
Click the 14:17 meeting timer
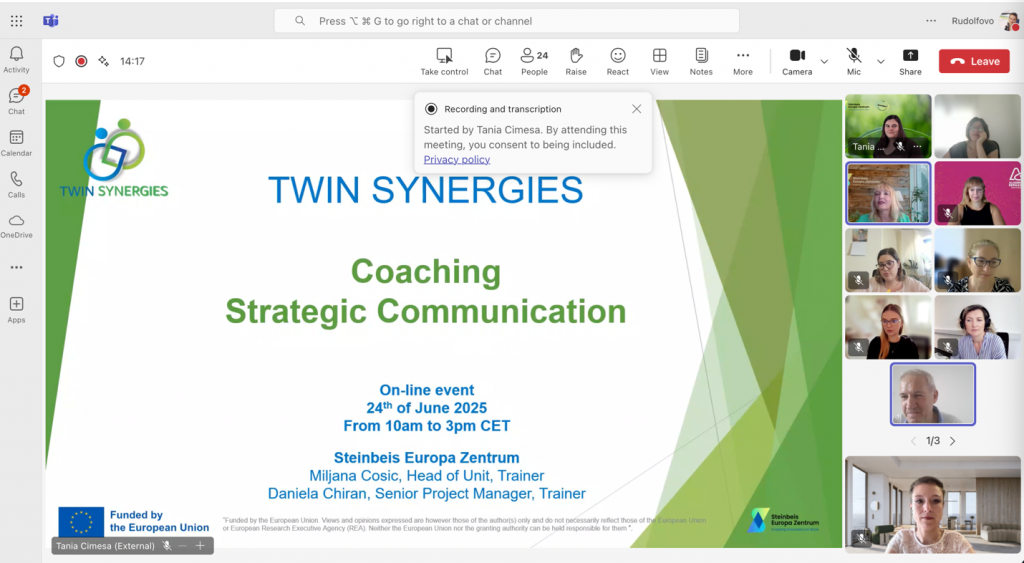pos(133,61)
